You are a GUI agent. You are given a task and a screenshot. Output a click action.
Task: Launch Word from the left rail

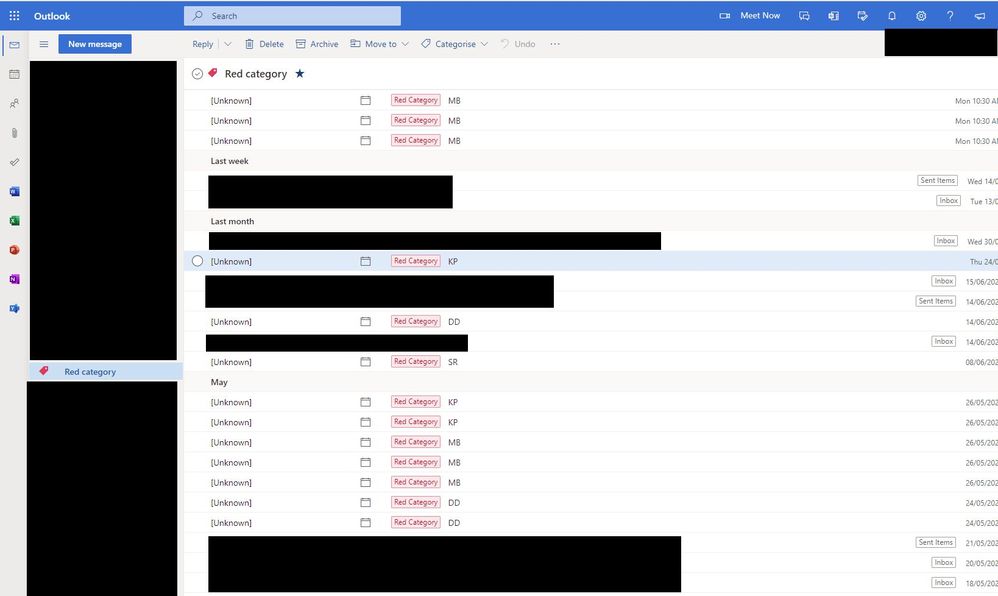pyautogui.click(x=14, y=192)
